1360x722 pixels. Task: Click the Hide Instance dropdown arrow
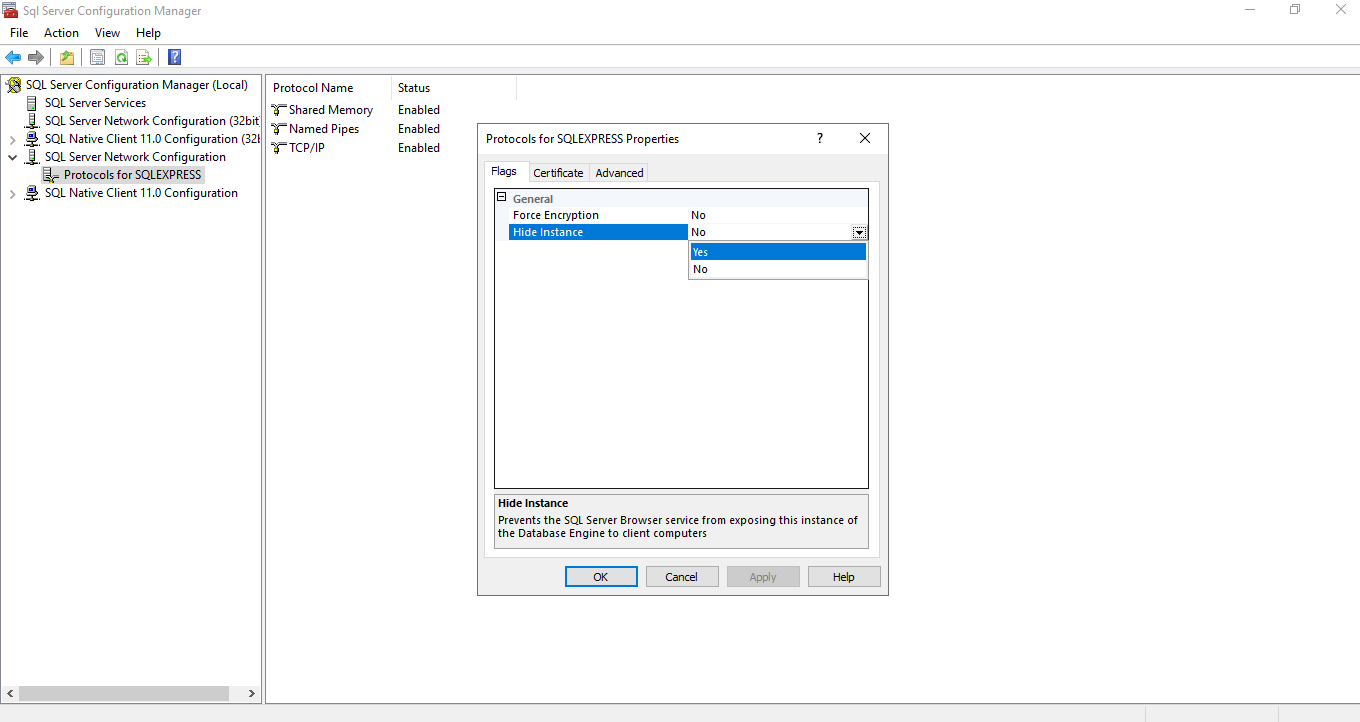point(859,232)
